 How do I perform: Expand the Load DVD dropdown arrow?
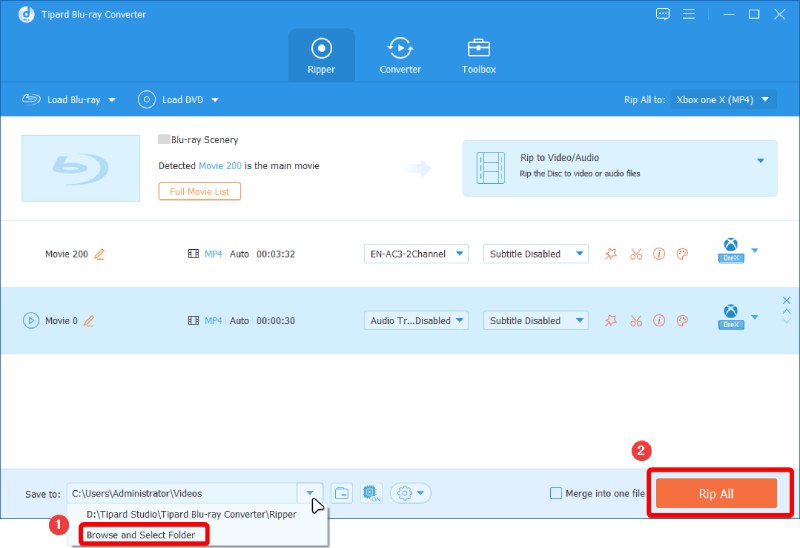coord(215,100)
